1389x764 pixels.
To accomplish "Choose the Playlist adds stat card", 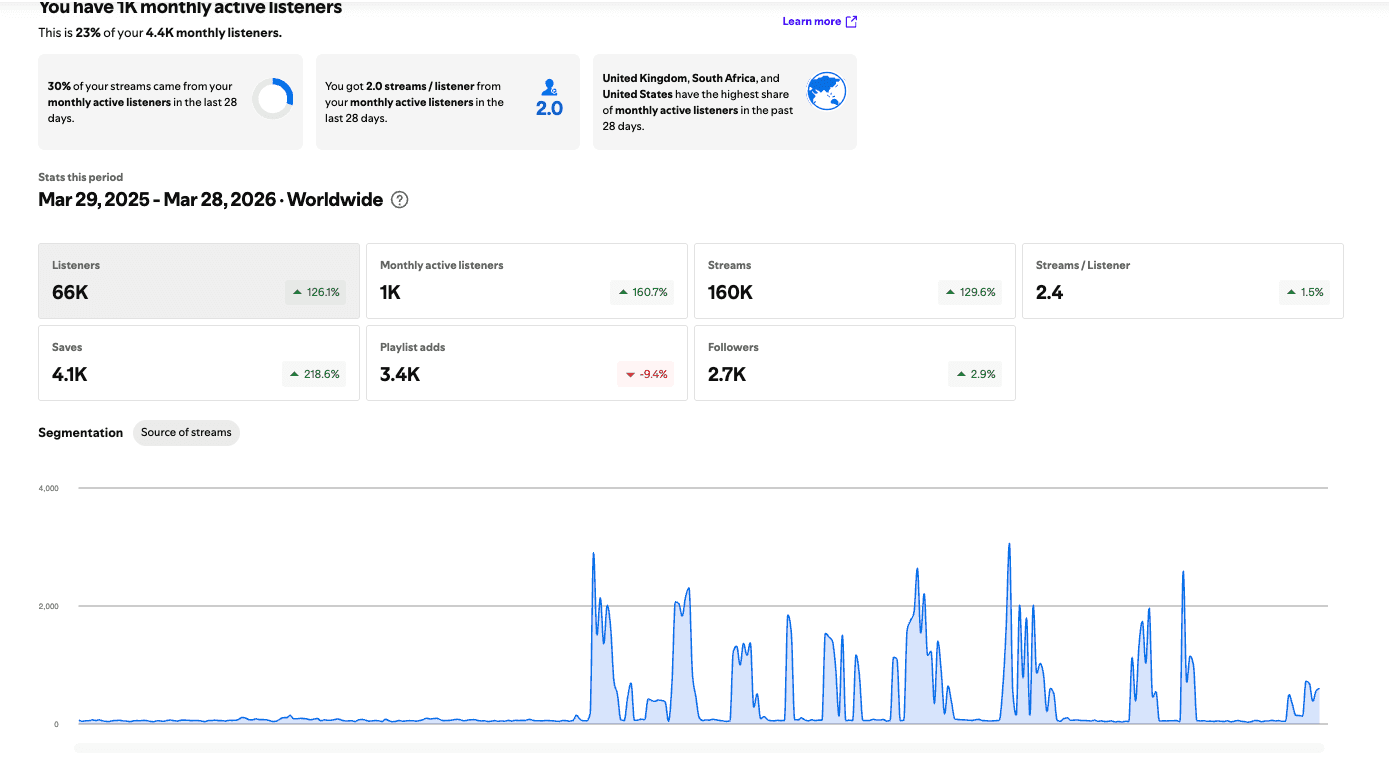I will pos(527,363).
